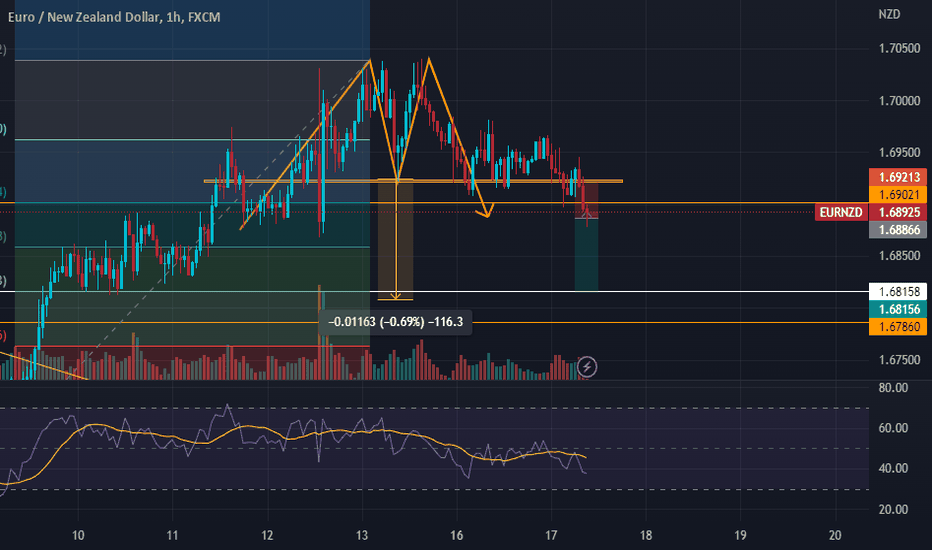The image size is (932, 550).
Task: Click date 18 on time axis
Action: pos(646,535)
